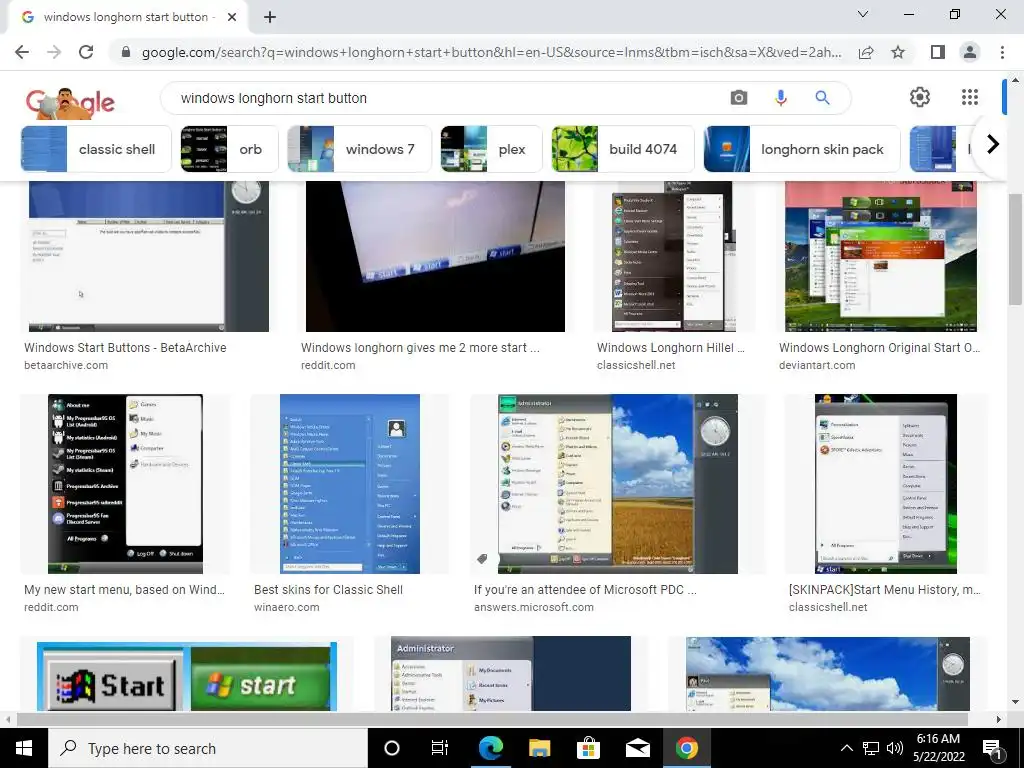Click 'If you're an attendee of Microsoft PDC' title
The height and width of the screenshot is (768, 1024).
point(585,590)
